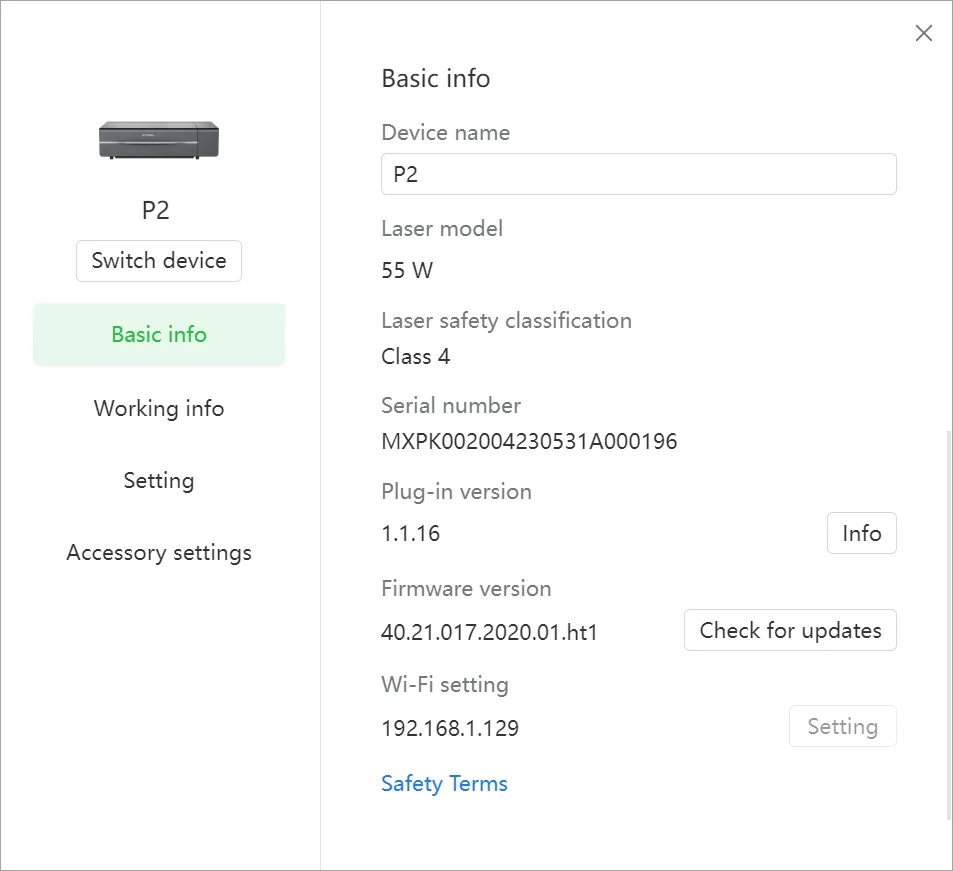
Task: Open Accessory settings tab
Action: pos(159,553)
